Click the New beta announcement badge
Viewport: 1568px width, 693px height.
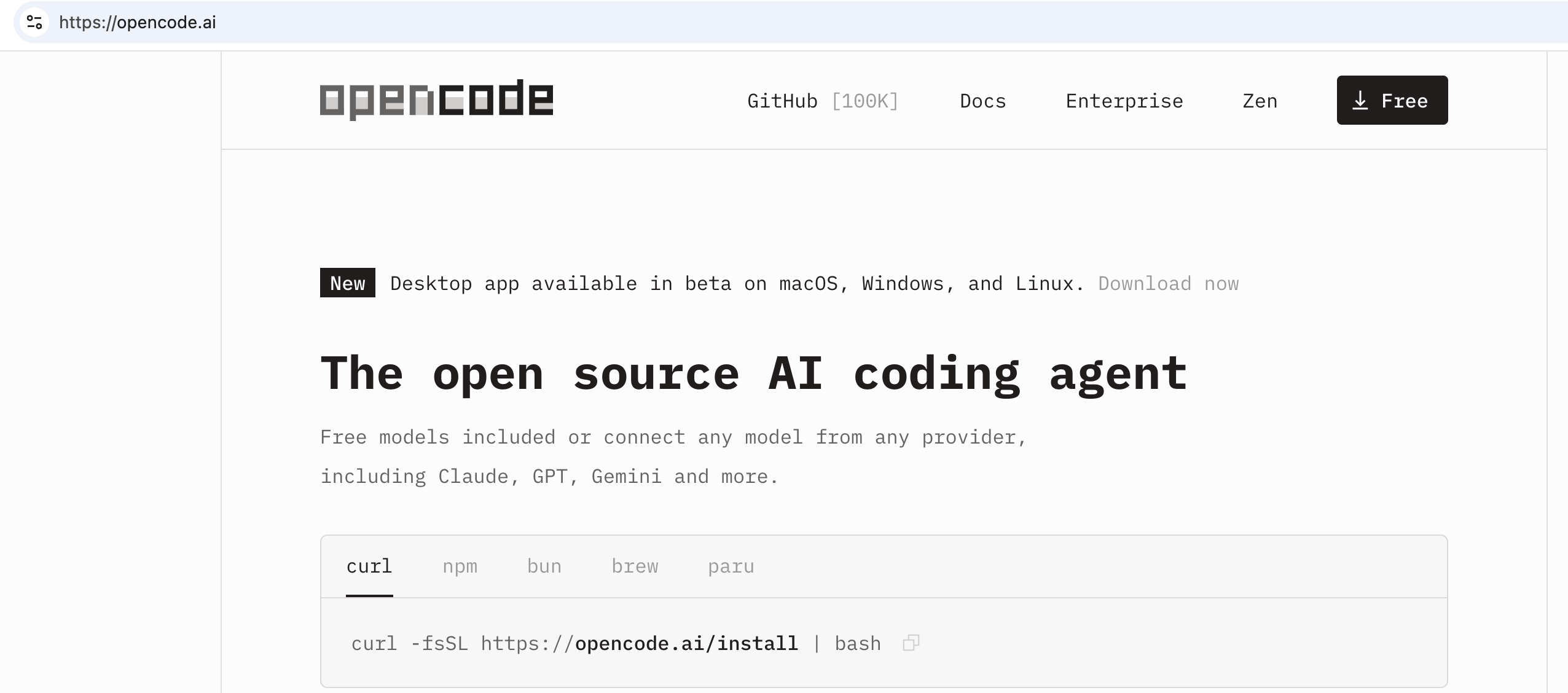347,283
